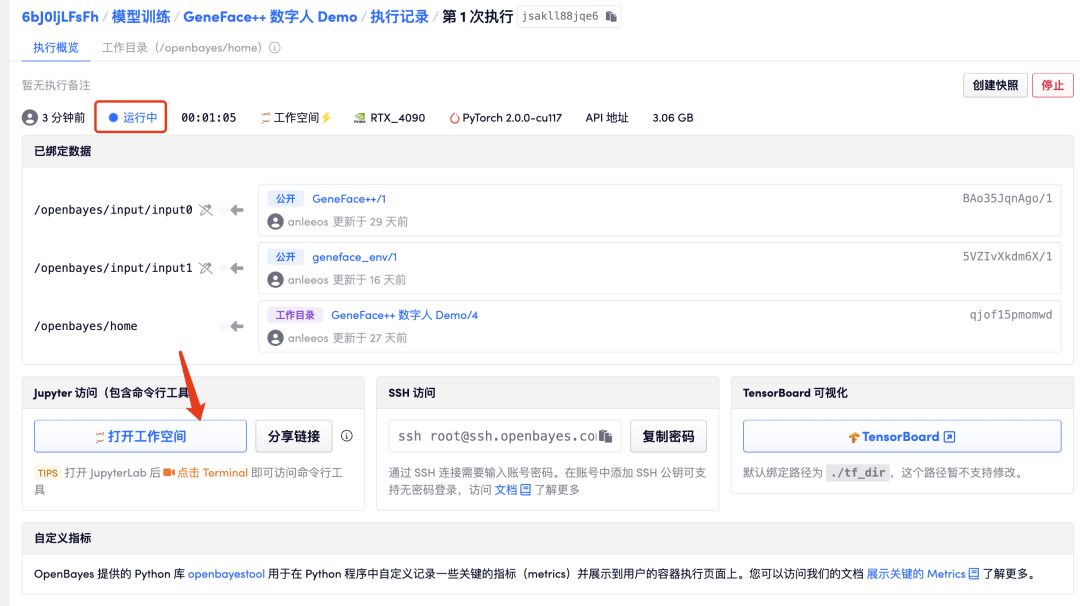
Task: Open dataset link GeneFace++/1
Action: click(349, 199)
